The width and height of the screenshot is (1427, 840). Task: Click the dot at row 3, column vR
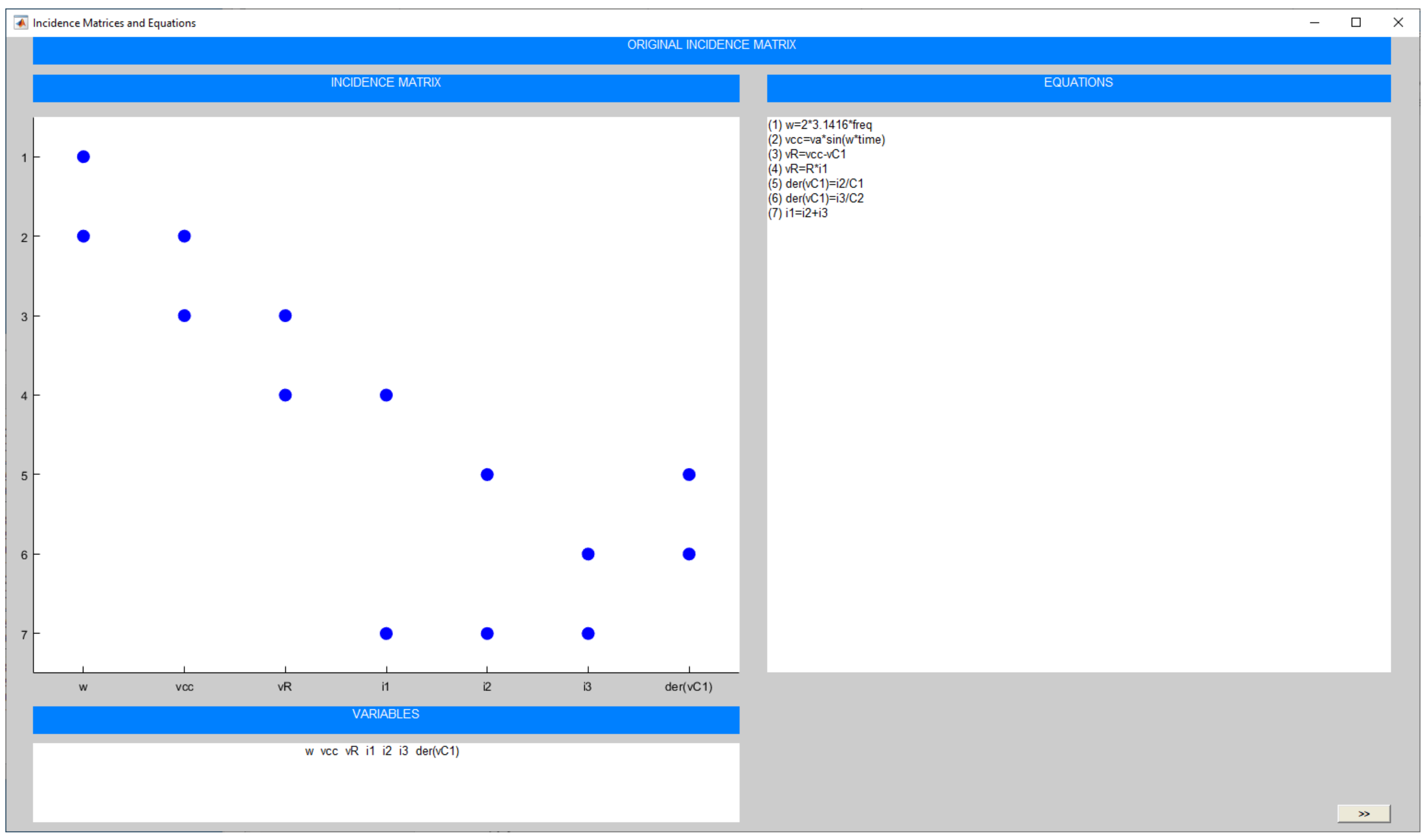click(x=286, y=316)
